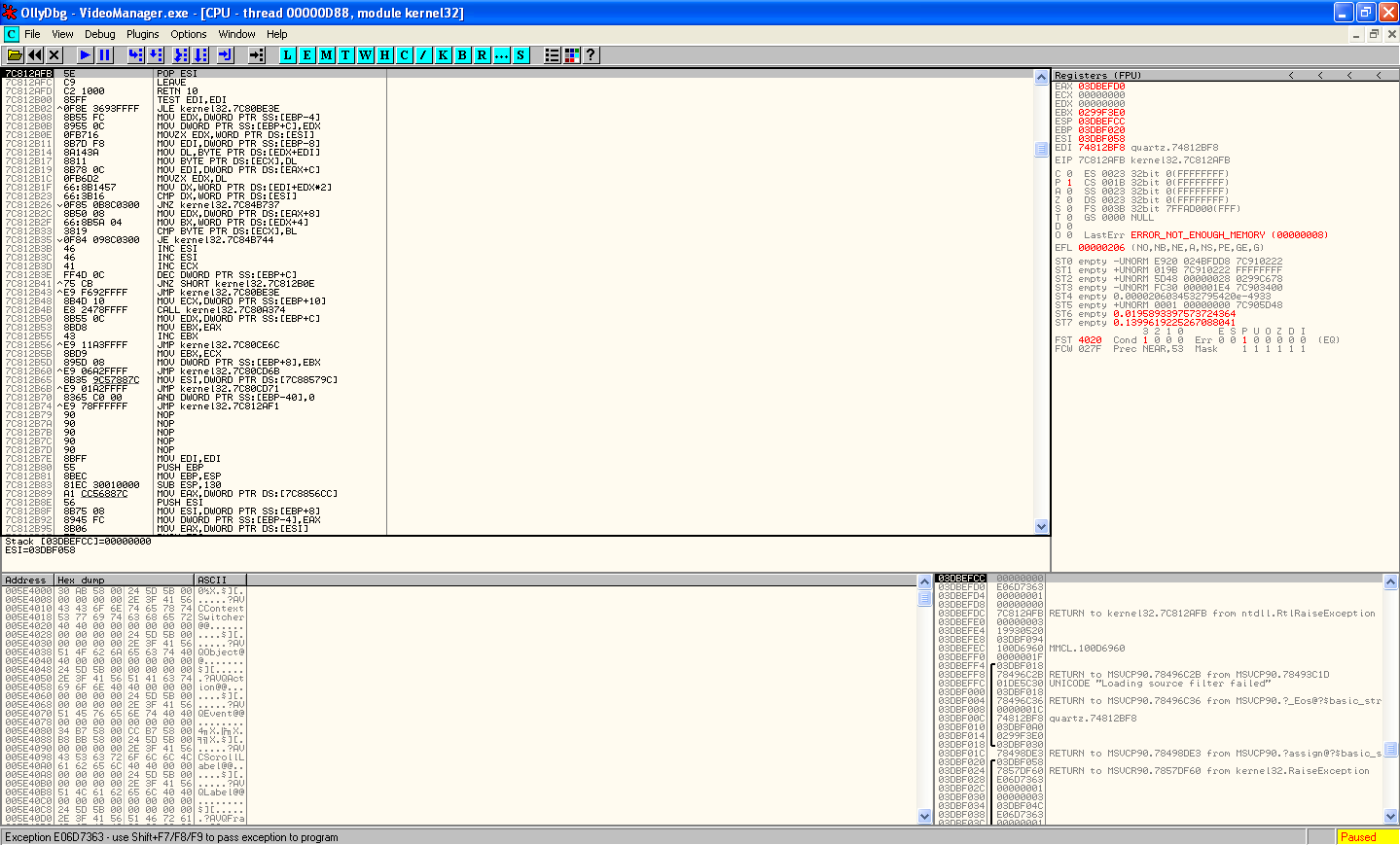Pause the debugged program

105,55
